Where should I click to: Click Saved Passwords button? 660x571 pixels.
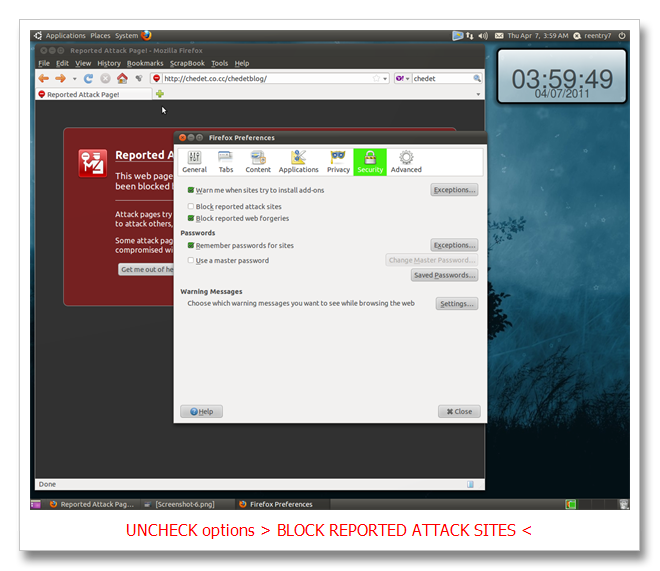point(444,275)
